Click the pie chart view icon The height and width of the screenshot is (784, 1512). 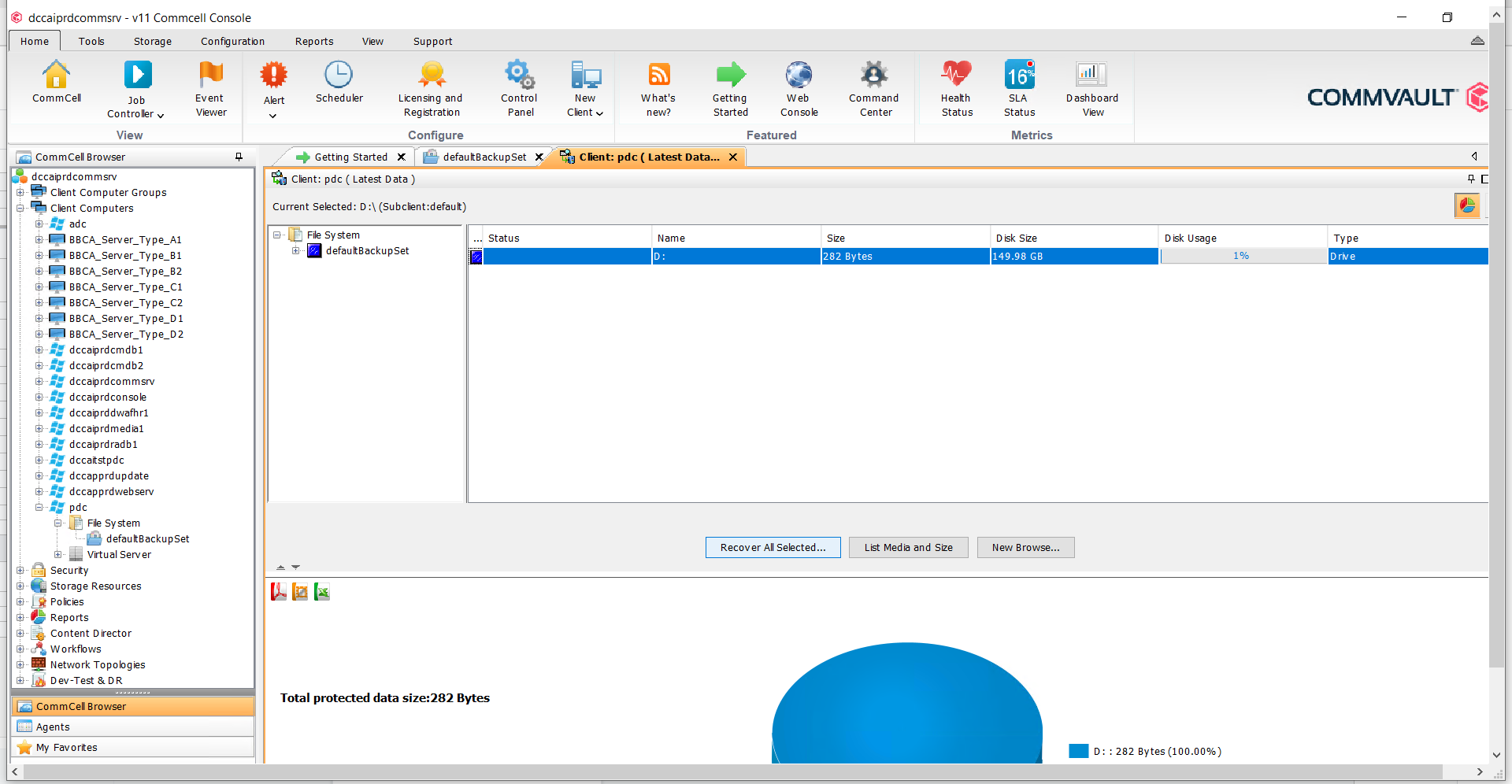pos(1467,206)
